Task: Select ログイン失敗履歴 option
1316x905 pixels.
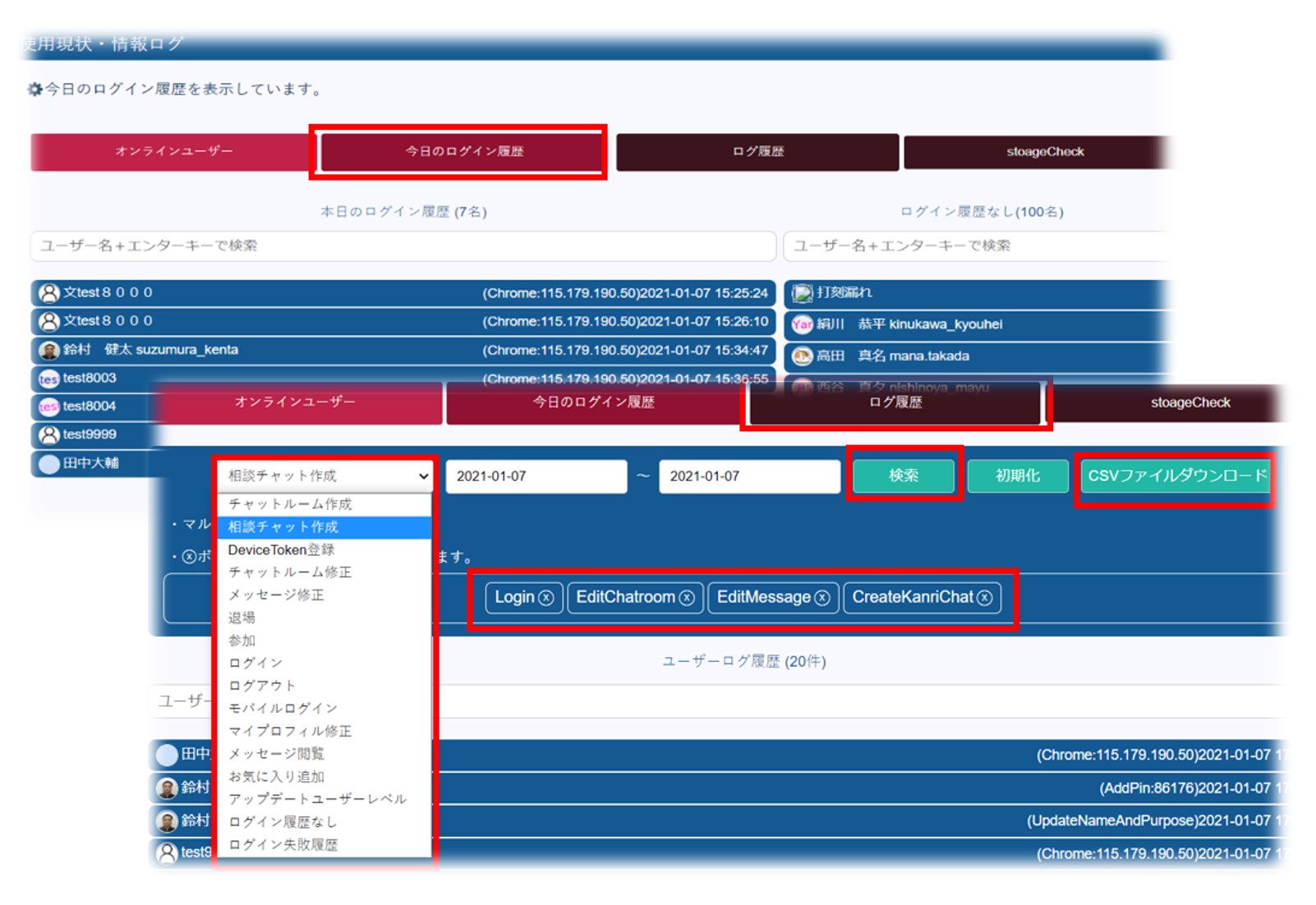Action: point(283,844)
